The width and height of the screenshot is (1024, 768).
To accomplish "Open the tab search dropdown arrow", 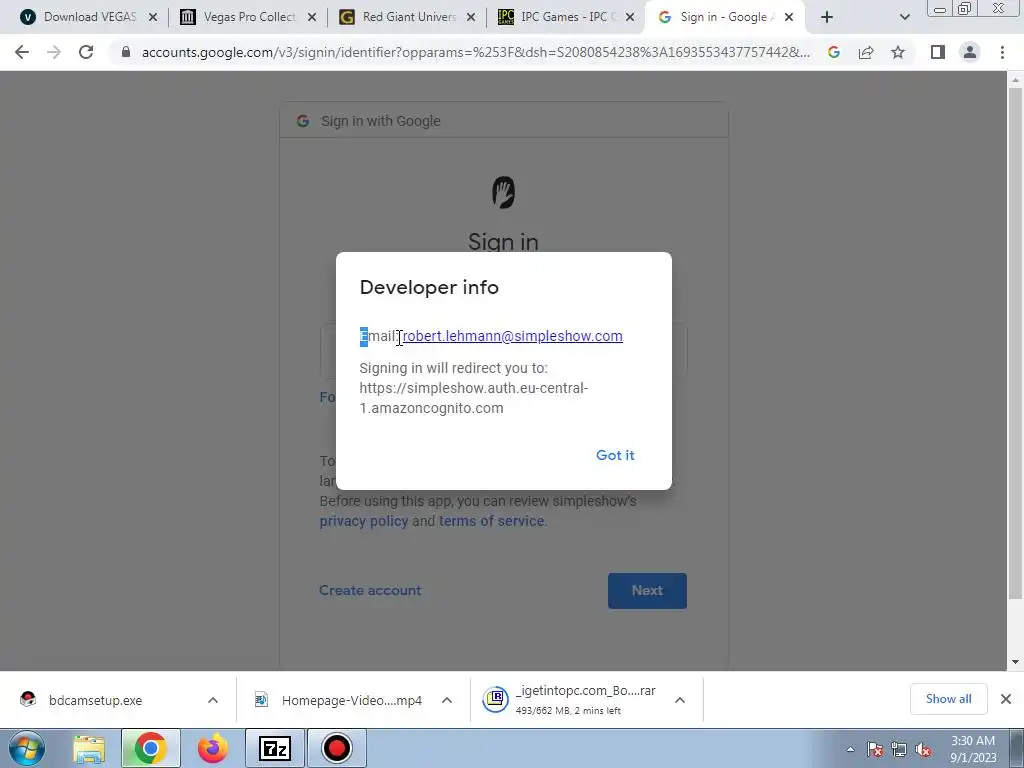I will [904, 17].
